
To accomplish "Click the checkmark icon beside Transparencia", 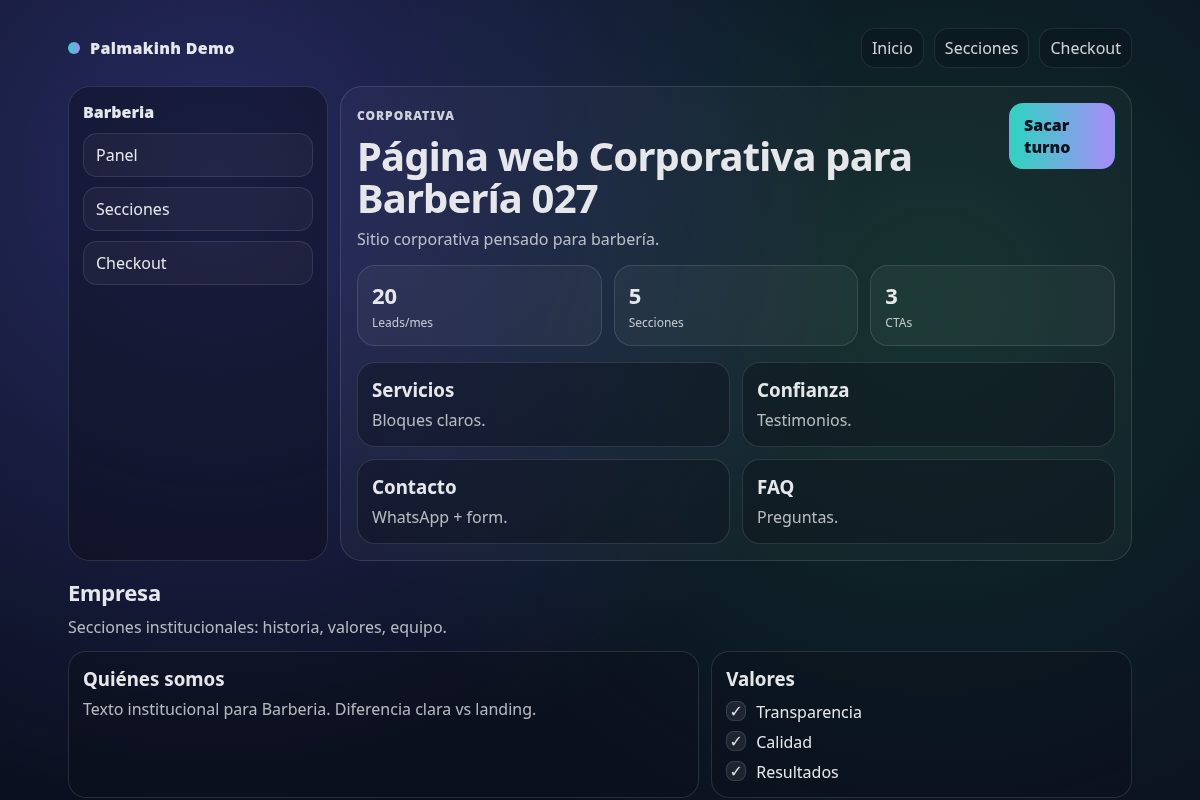I will click(735, 711).
